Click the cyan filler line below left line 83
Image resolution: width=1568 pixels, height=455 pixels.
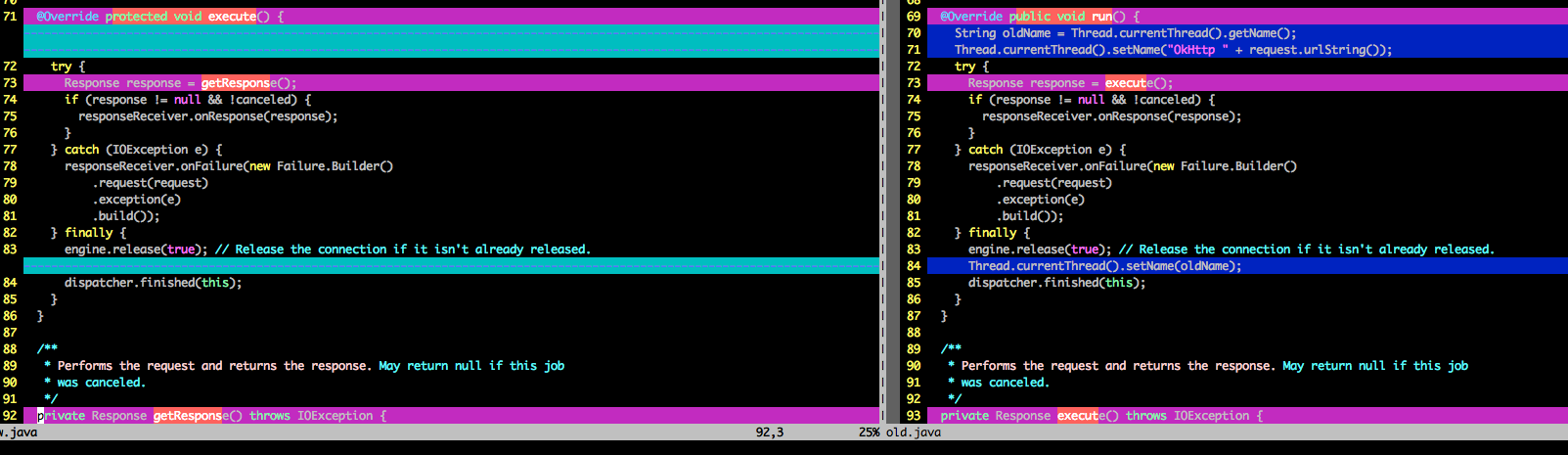(x=451, y=266)
